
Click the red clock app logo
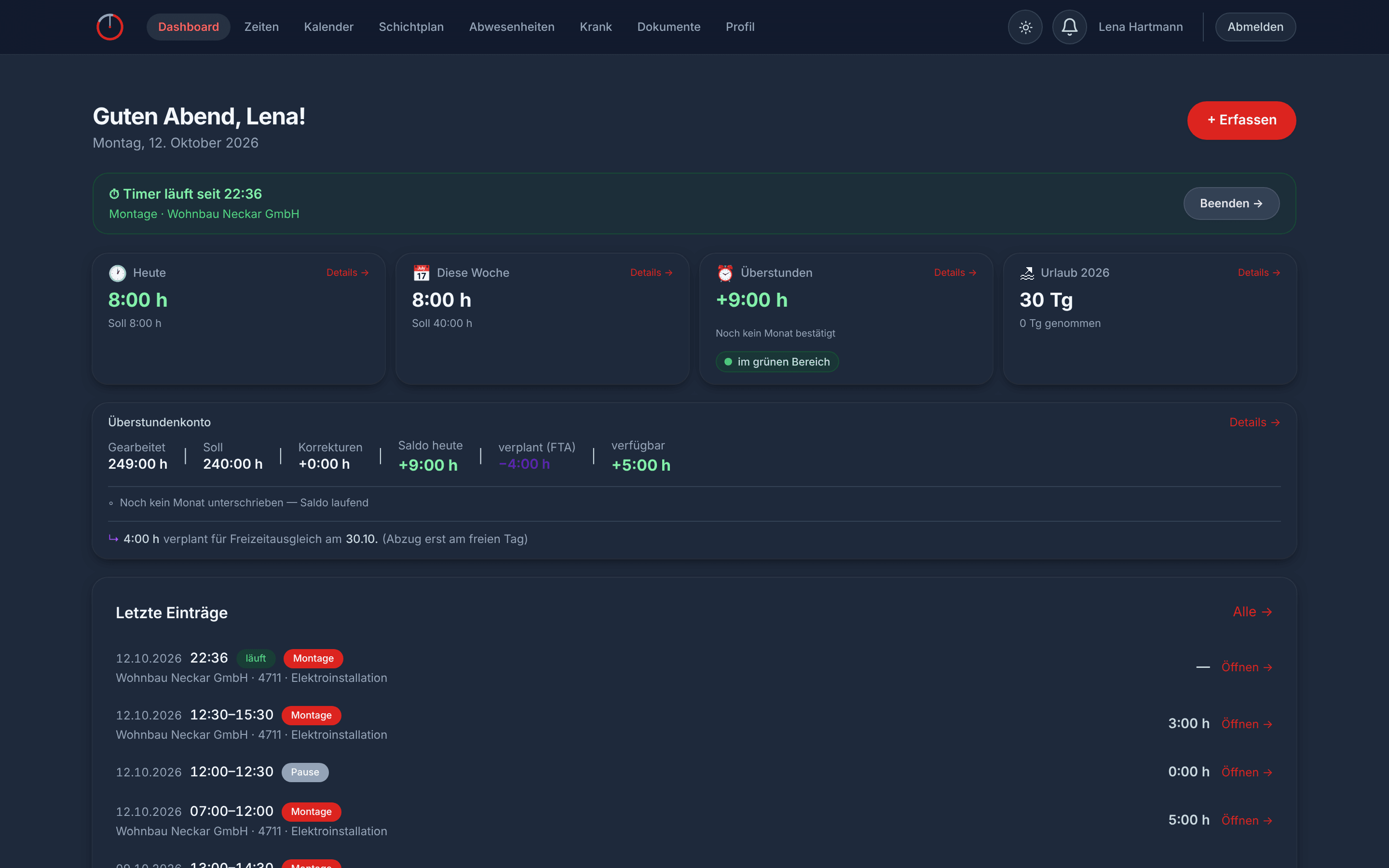point(109,27)
